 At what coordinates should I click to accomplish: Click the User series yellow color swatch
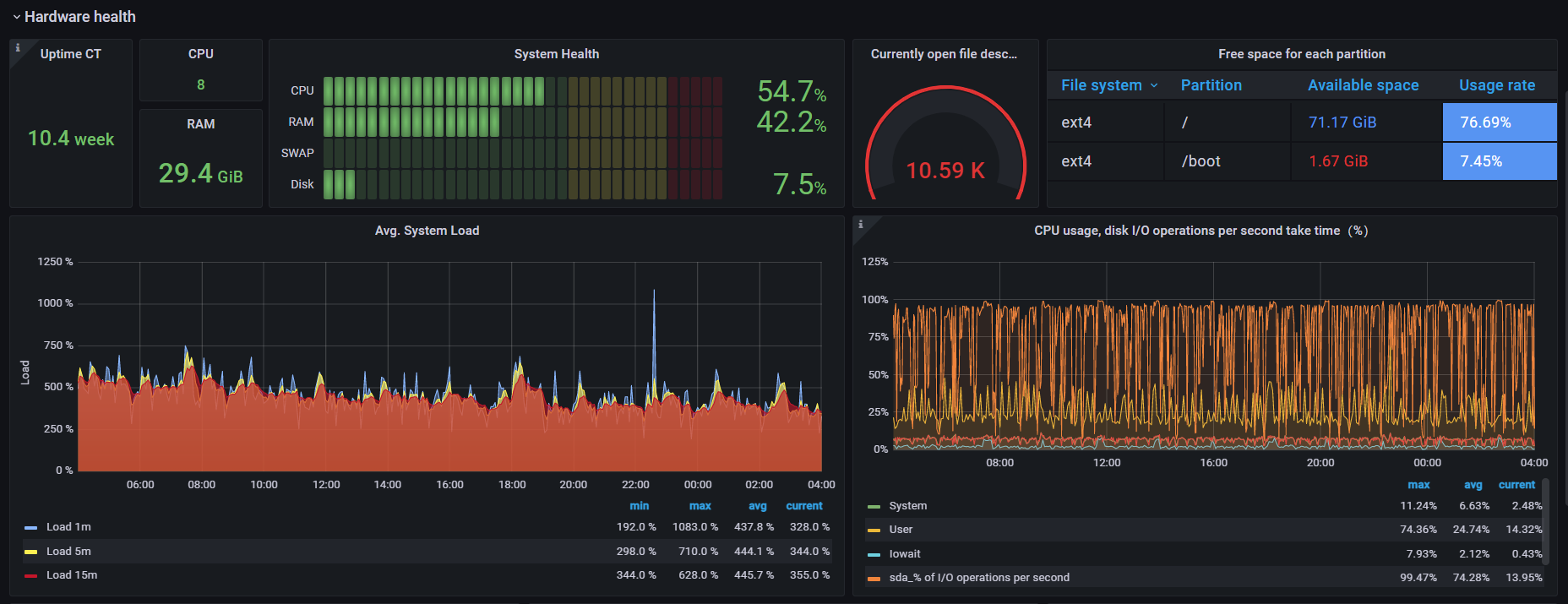click(x=874, y=531)
